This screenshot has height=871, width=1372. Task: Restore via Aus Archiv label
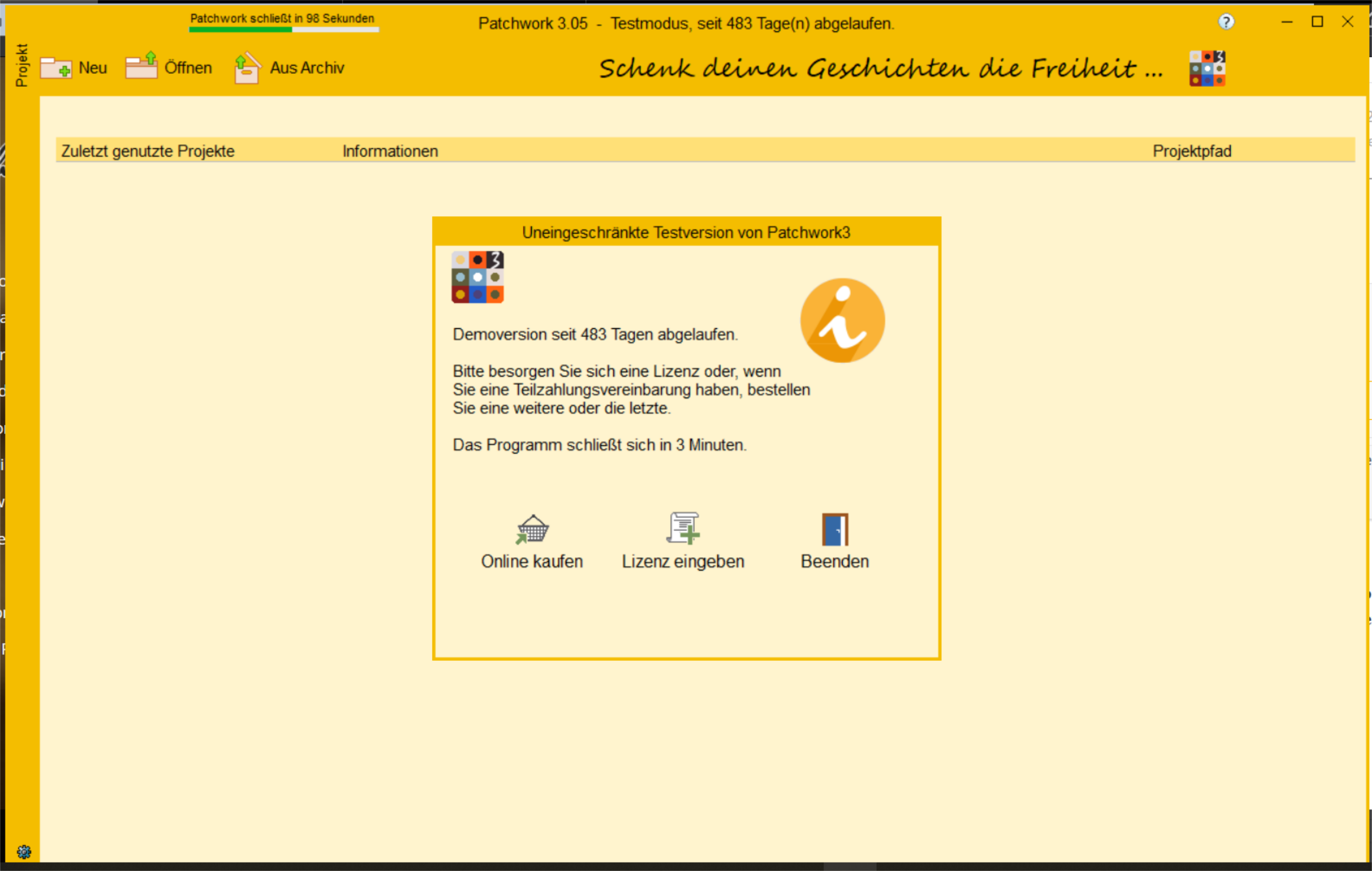307,68
